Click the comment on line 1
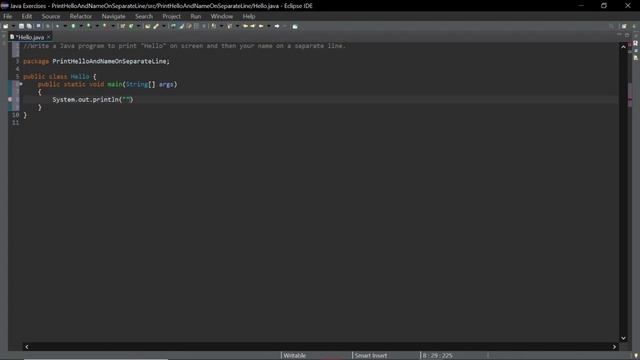The height and width of the screenshot is (360, 640). pos(184,46)
